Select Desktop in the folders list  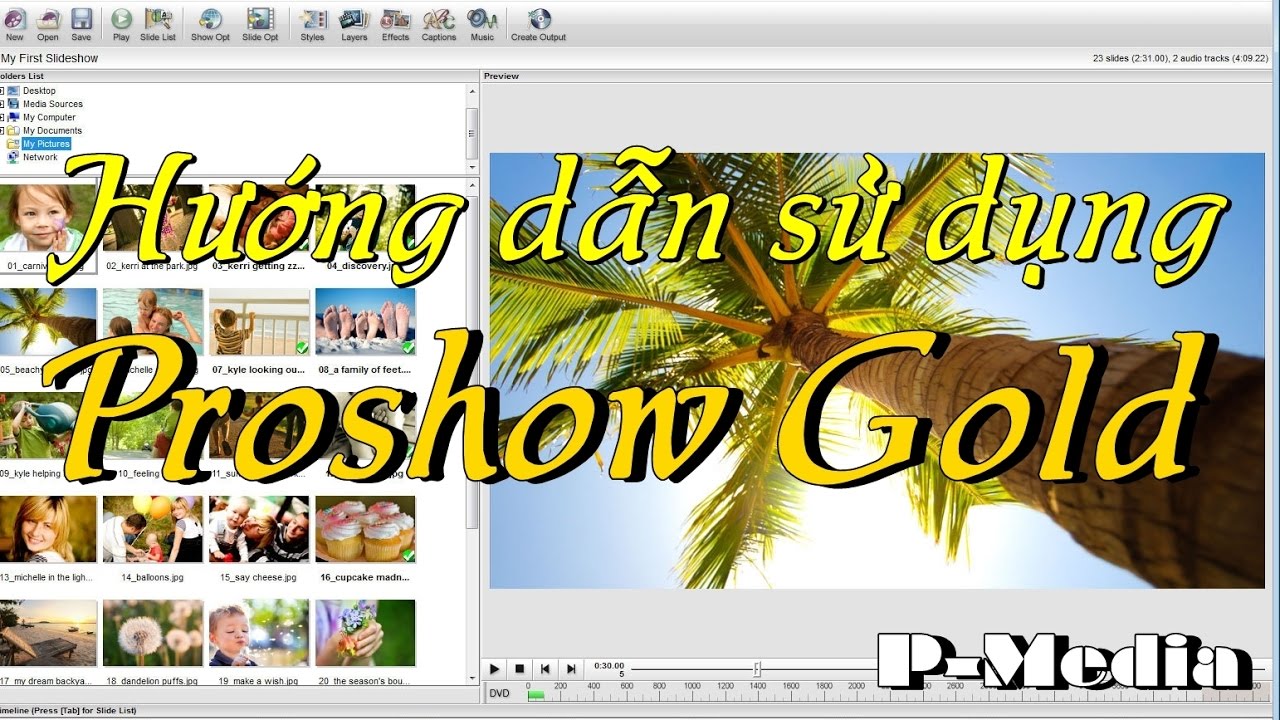[x=39, y=91]
